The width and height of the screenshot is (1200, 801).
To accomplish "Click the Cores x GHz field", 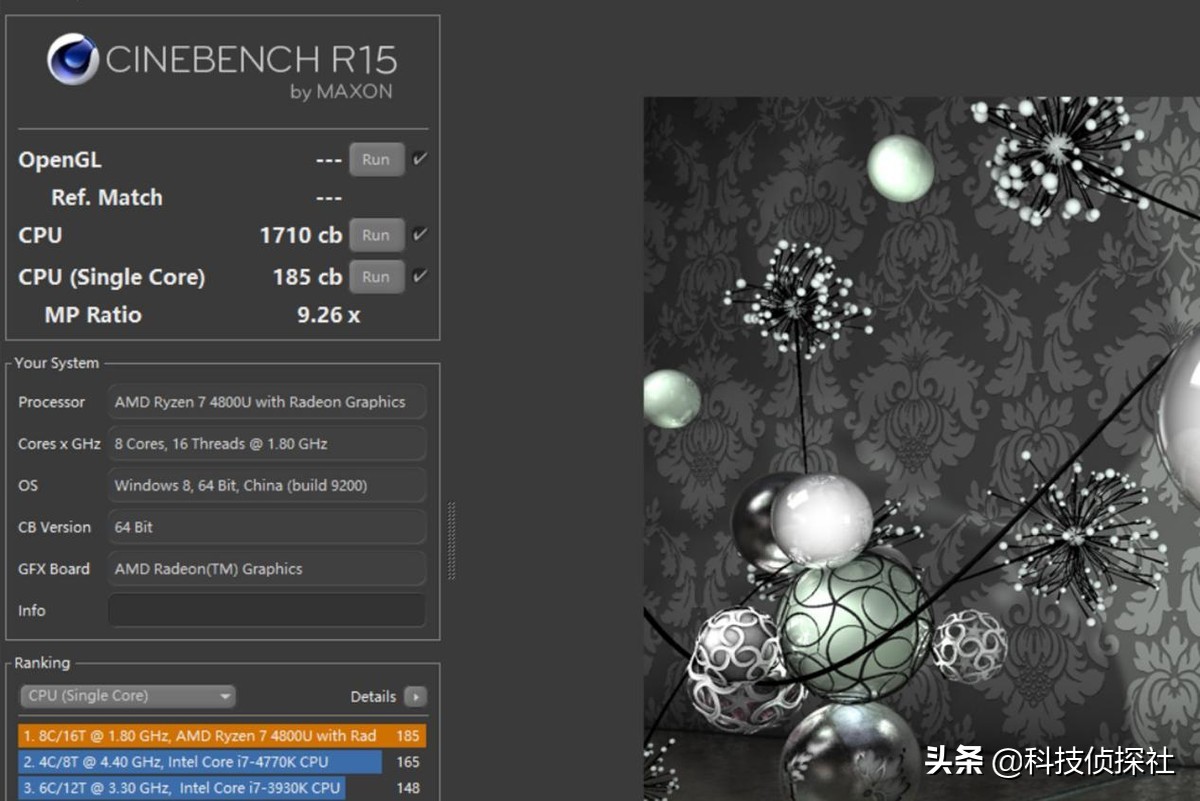I will click(266, 444).
